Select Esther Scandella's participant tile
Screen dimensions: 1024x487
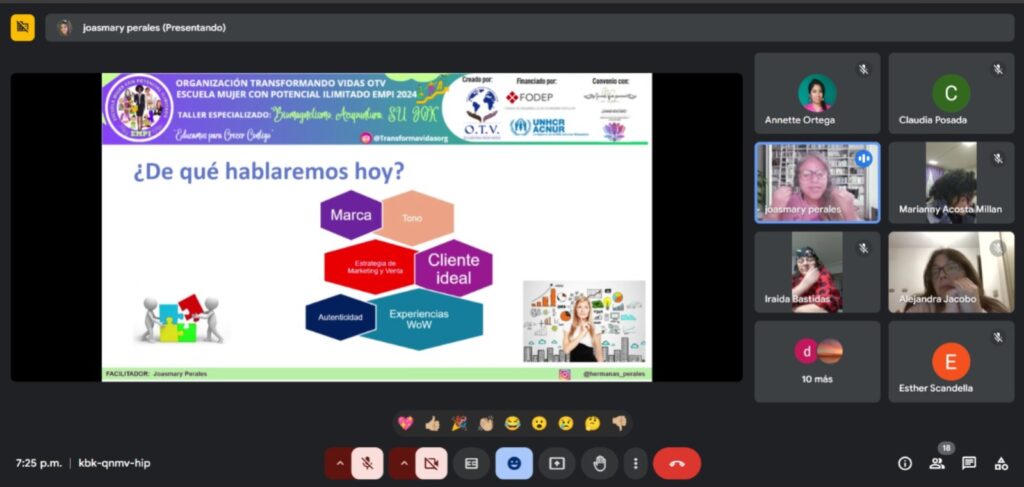[951, 361]
